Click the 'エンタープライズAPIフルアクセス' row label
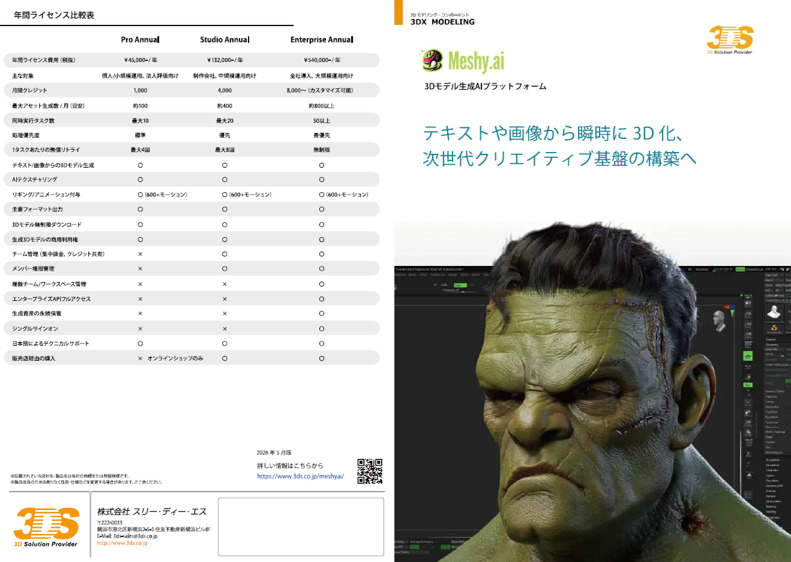791x562 pixels. tap(51, 299)
